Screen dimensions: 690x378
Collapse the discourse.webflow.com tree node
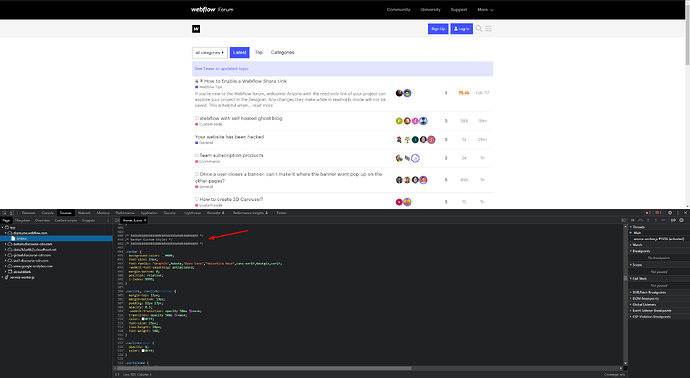(5, 233)
